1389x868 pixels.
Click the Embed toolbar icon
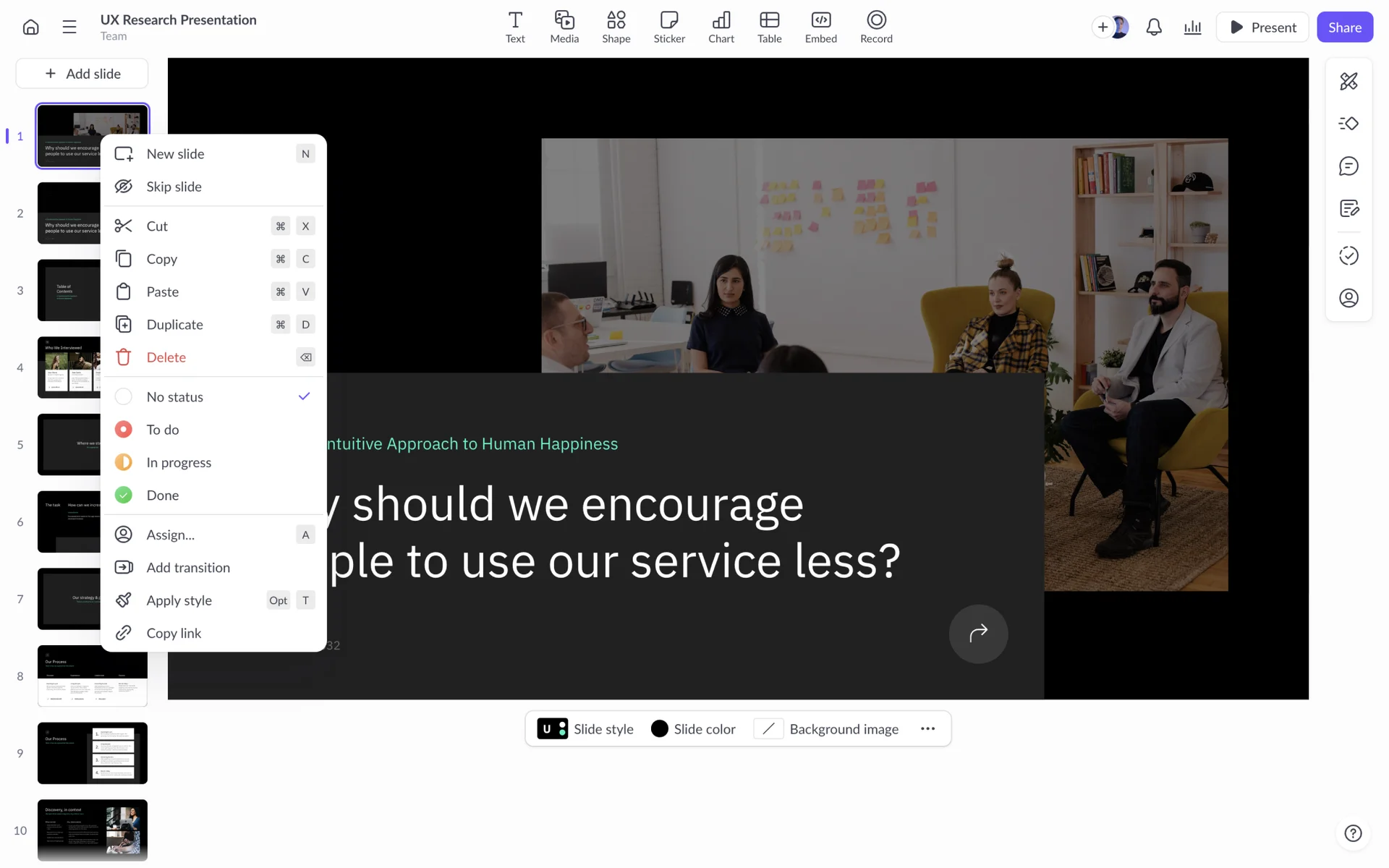click(x=820, y=27)
